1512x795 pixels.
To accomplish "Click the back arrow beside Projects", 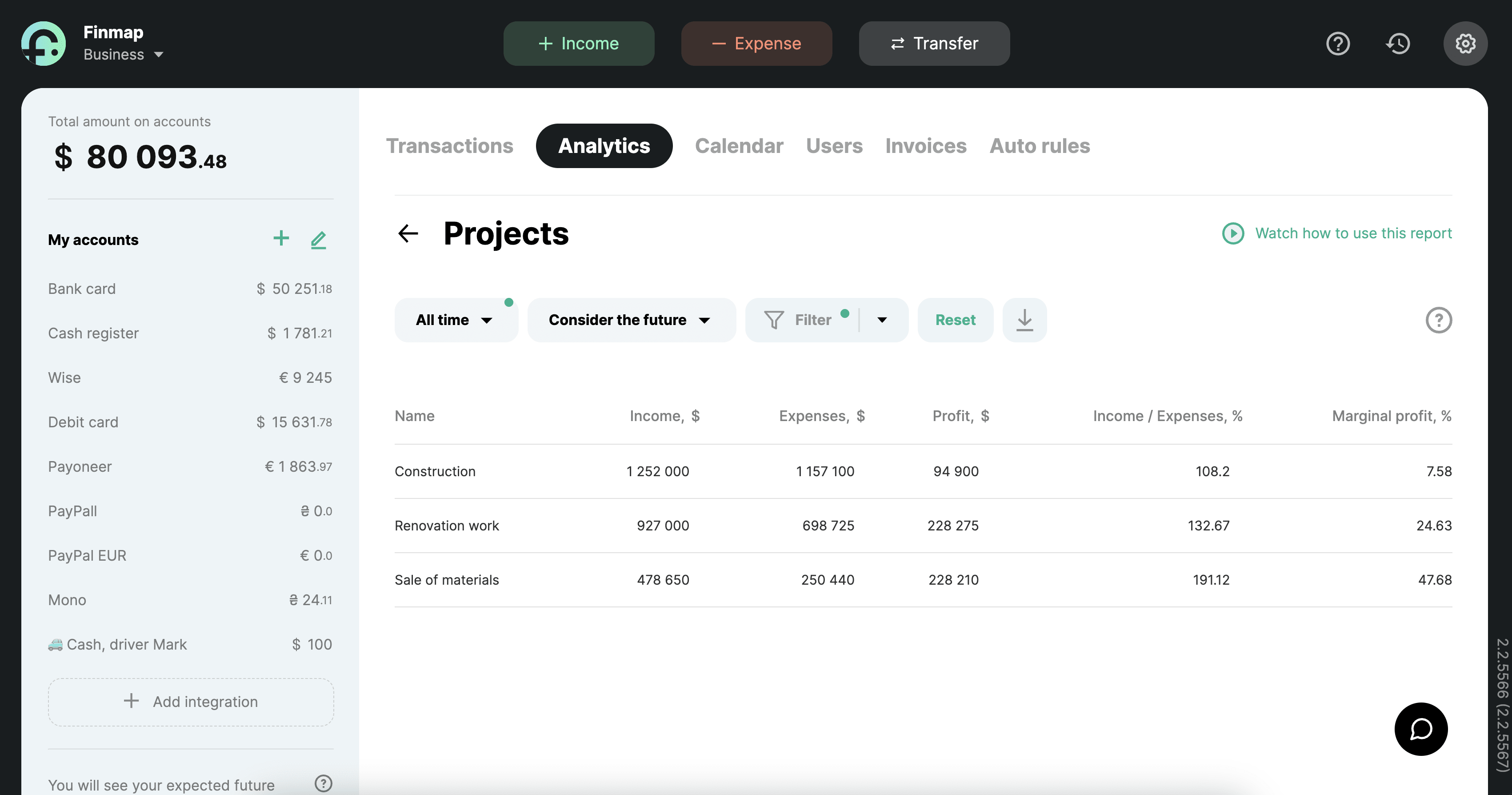I will click(x=408, y=233).
